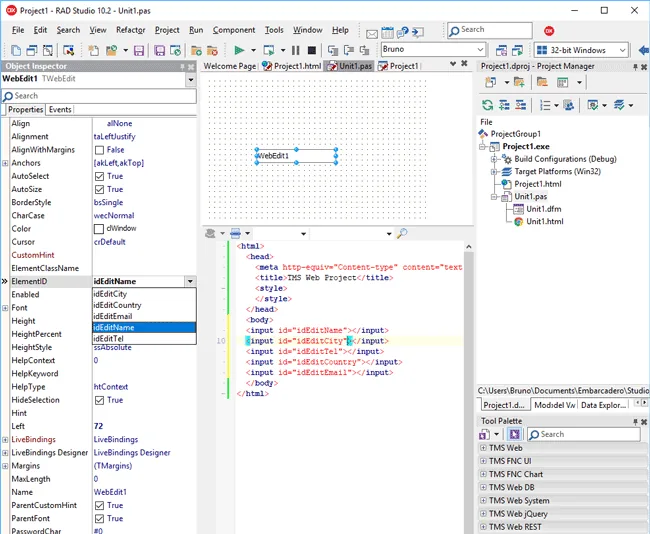This screenshot has width=650, height=534.
Task: Switch to the Events tab
Action: point(60,109)
